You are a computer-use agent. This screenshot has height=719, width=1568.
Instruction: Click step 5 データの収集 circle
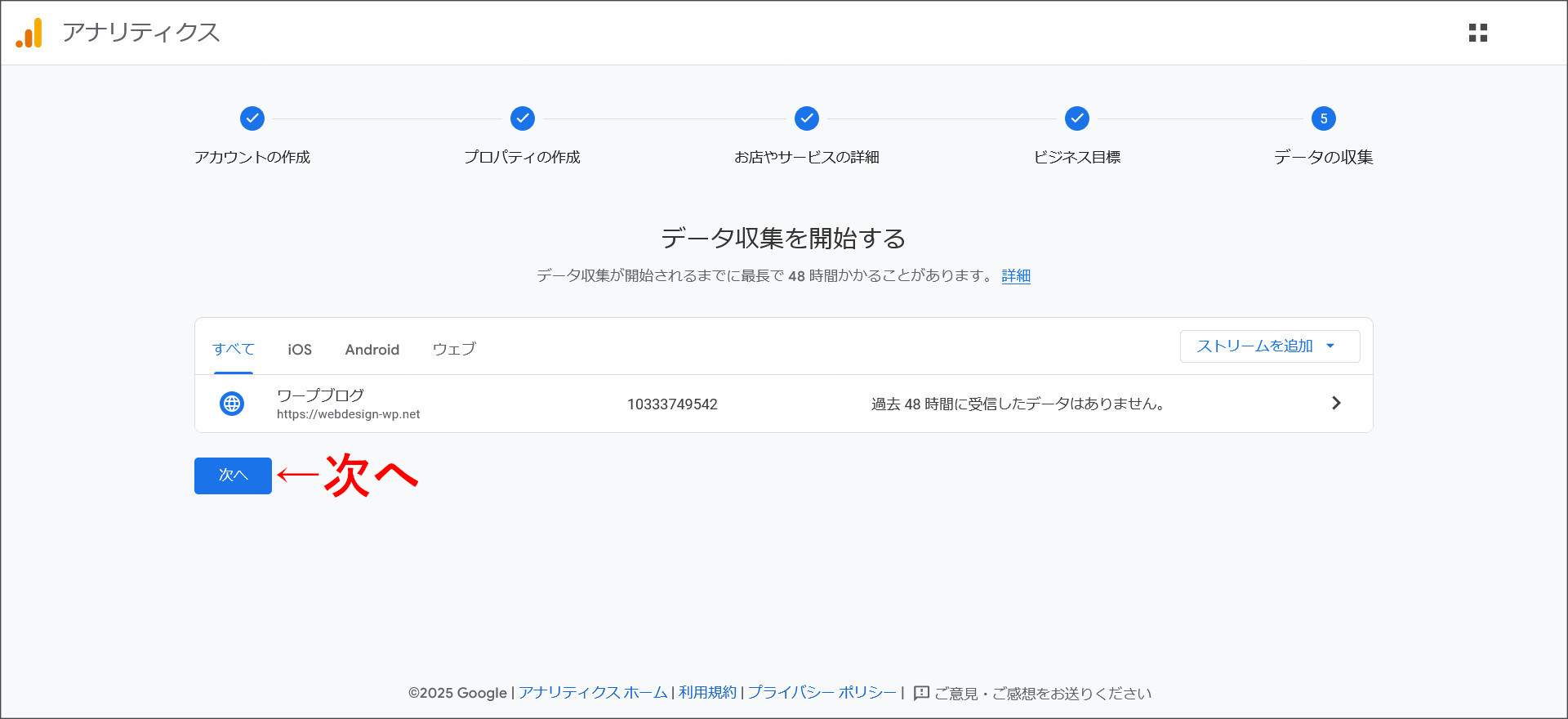tap(1324, 118)
